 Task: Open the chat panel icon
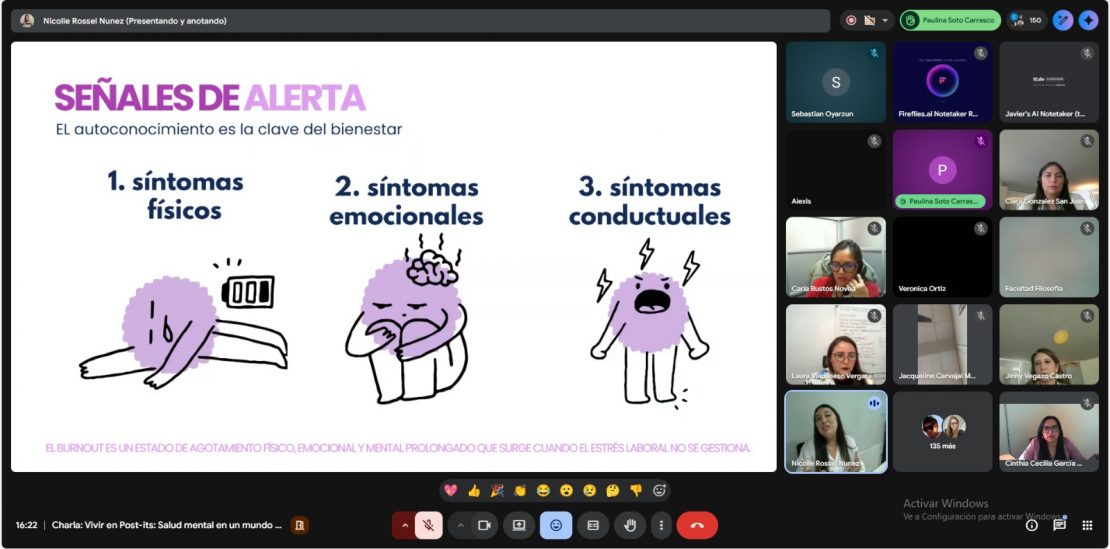1059,525
